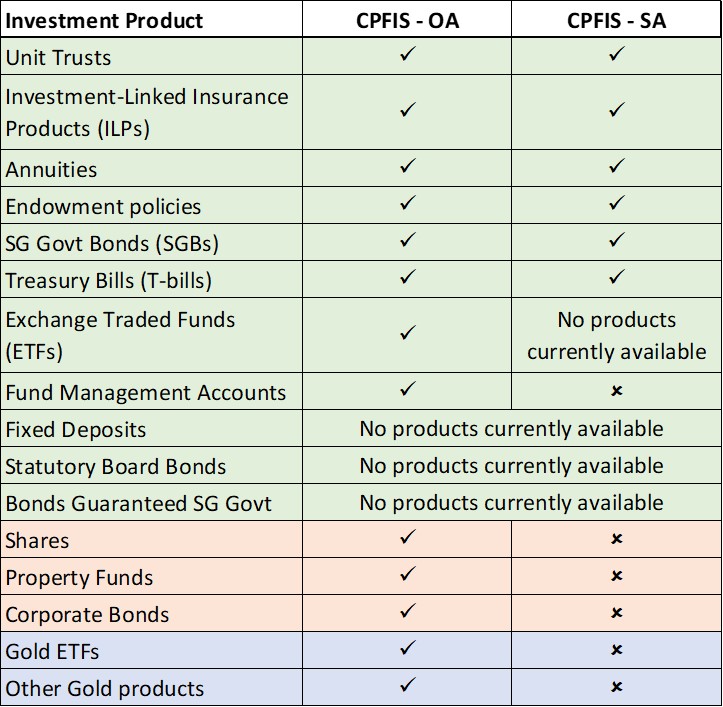Click the Fund Management Accounts cross mark

[616, 392]
